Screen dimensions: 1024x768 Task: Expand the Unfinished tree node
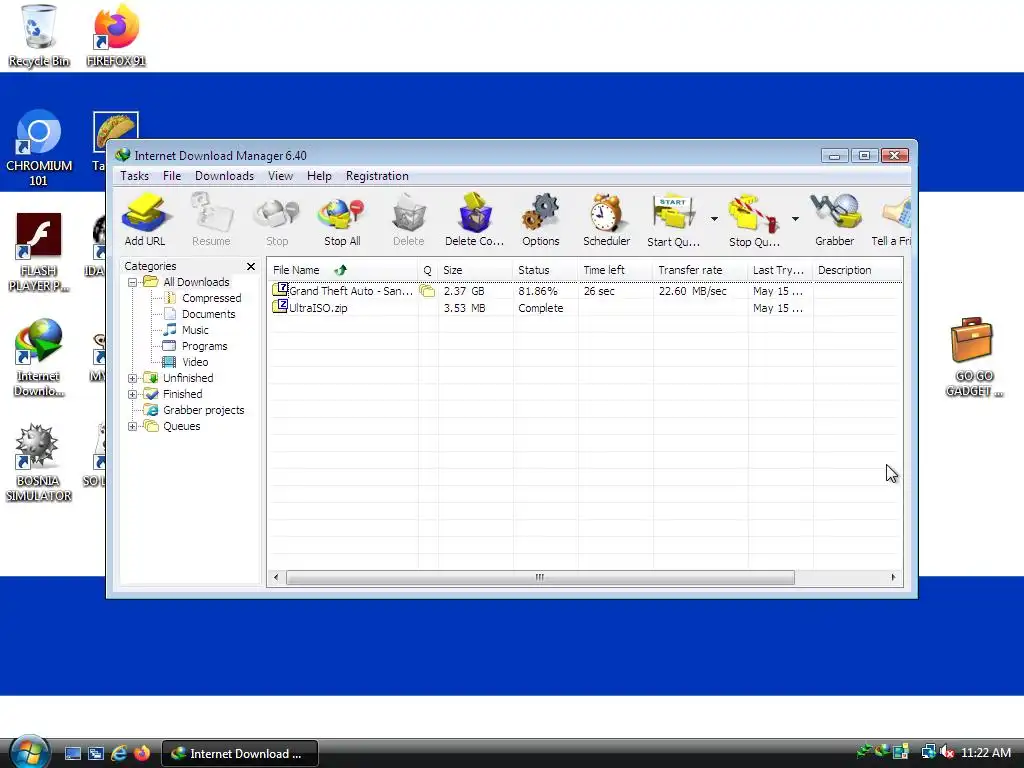(133, 378)
